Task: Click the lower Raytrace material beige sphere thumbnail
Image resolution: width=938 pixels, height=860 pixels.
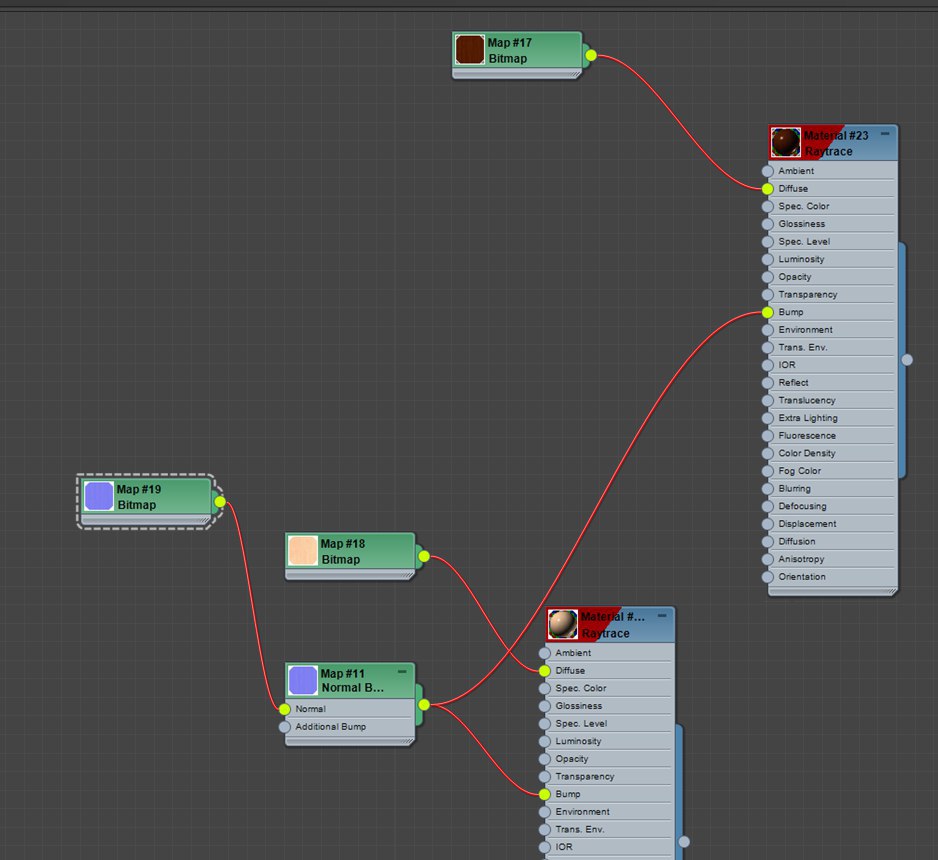Action: pyautogui.click(x=562, y=624)
